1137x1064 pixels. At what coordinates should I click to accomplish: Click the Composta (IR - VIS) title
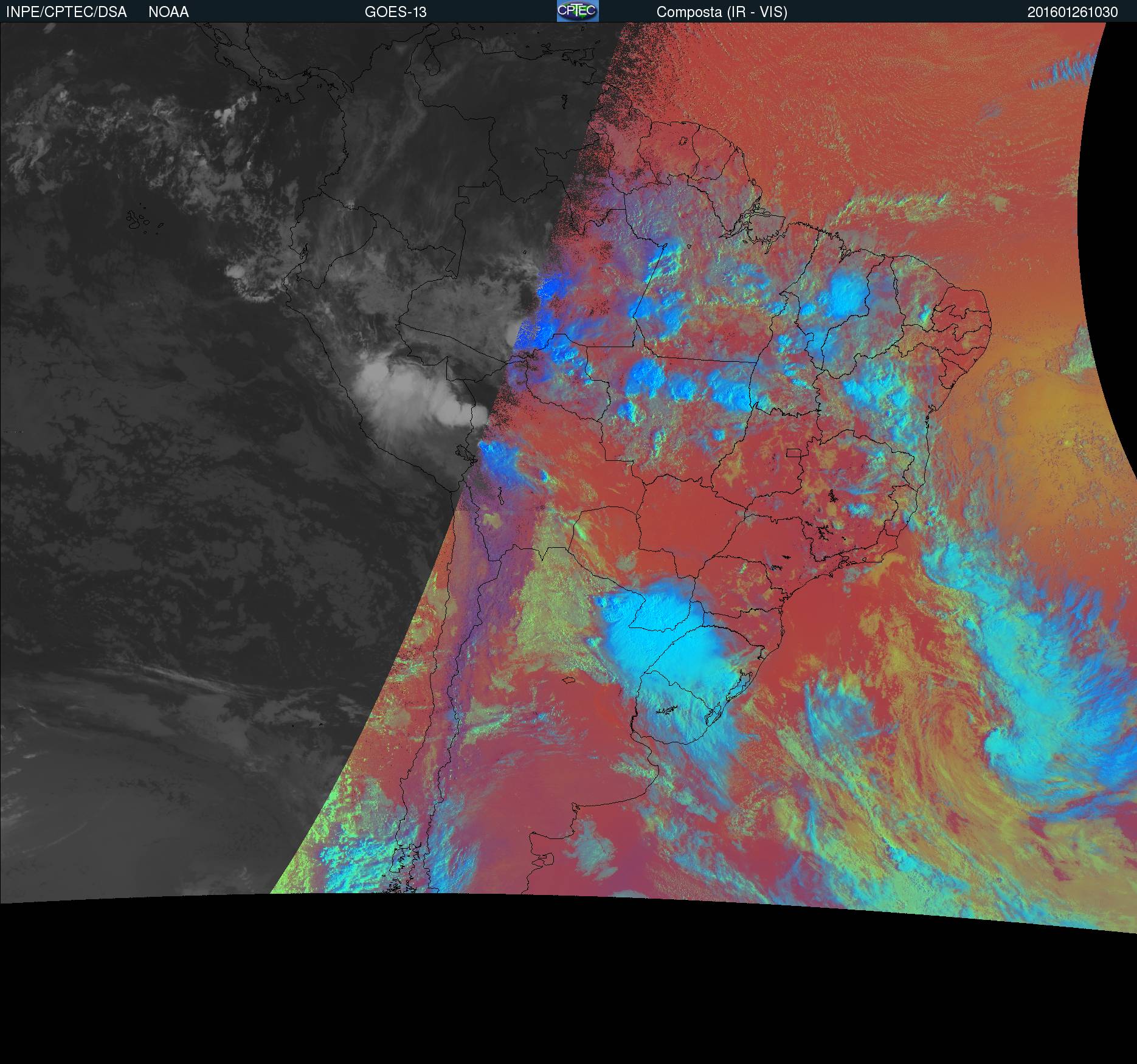click(x=722, y=12)
